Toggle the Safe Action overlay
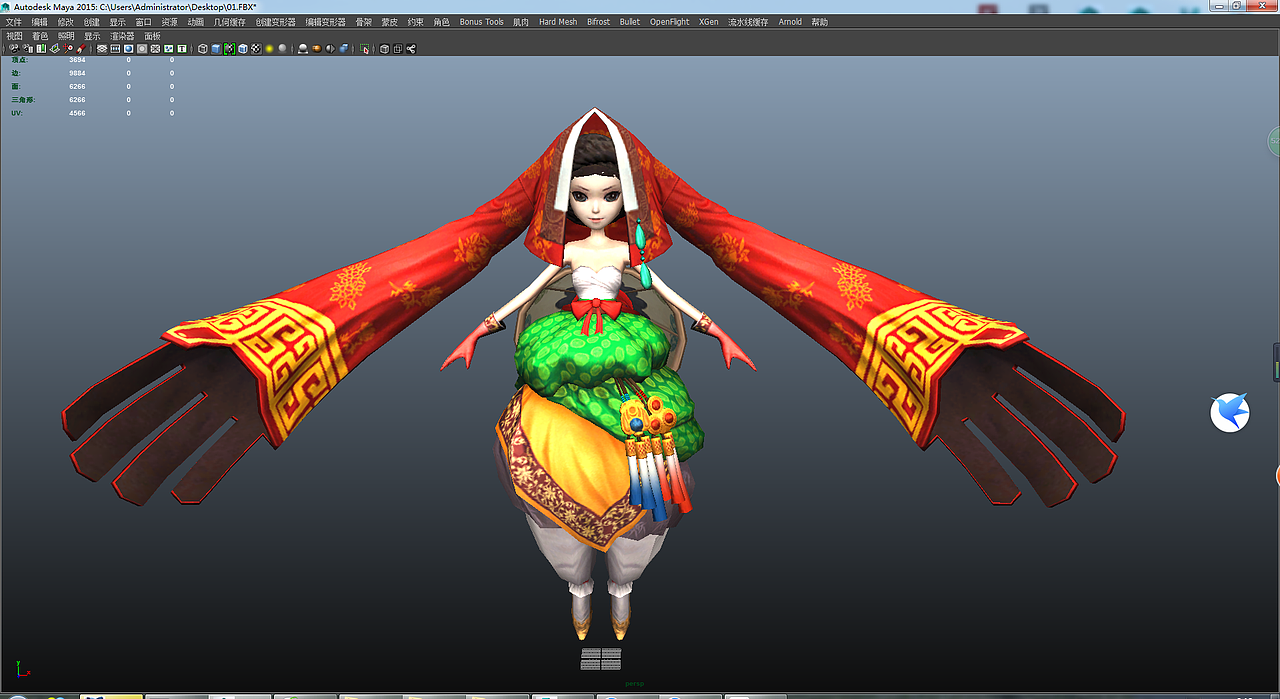The width and height of the screenshot is (1280, 699). 169,48
